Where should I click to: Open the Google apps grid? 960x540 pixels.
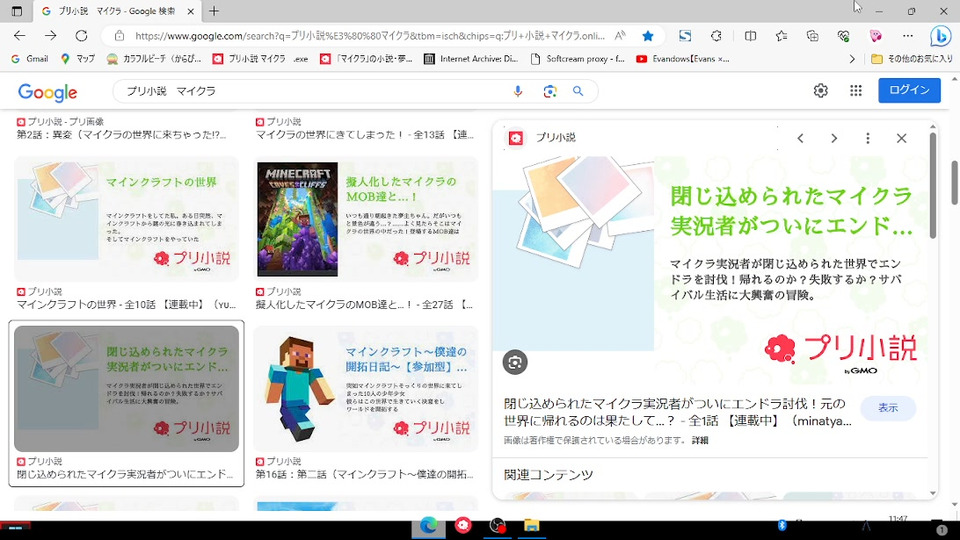(856, 91)
